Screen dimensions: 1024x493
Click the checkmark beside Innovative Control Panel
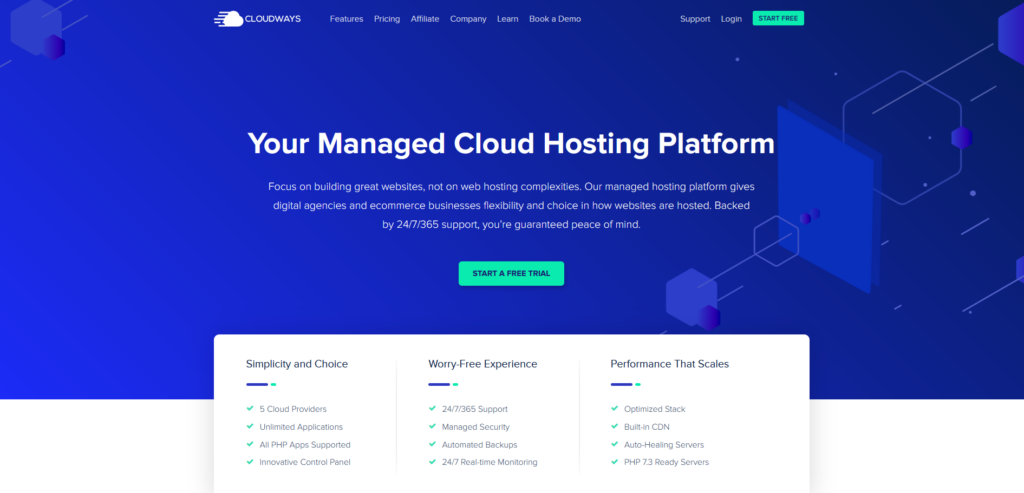pos(249,461)
